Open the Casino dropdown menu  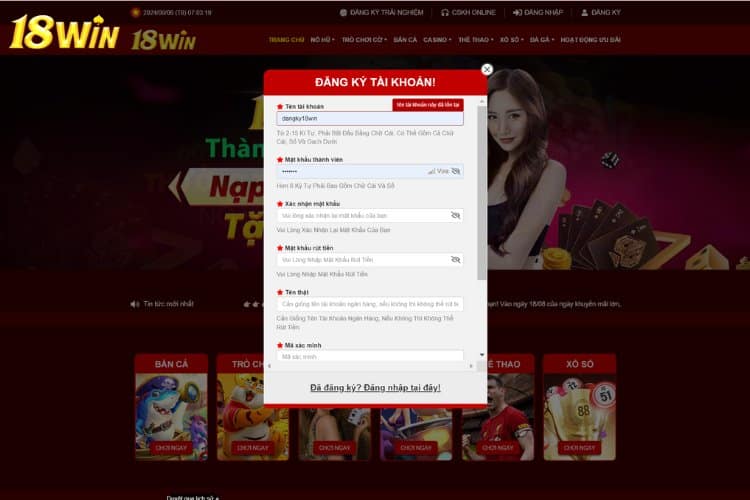coord(437,40)
